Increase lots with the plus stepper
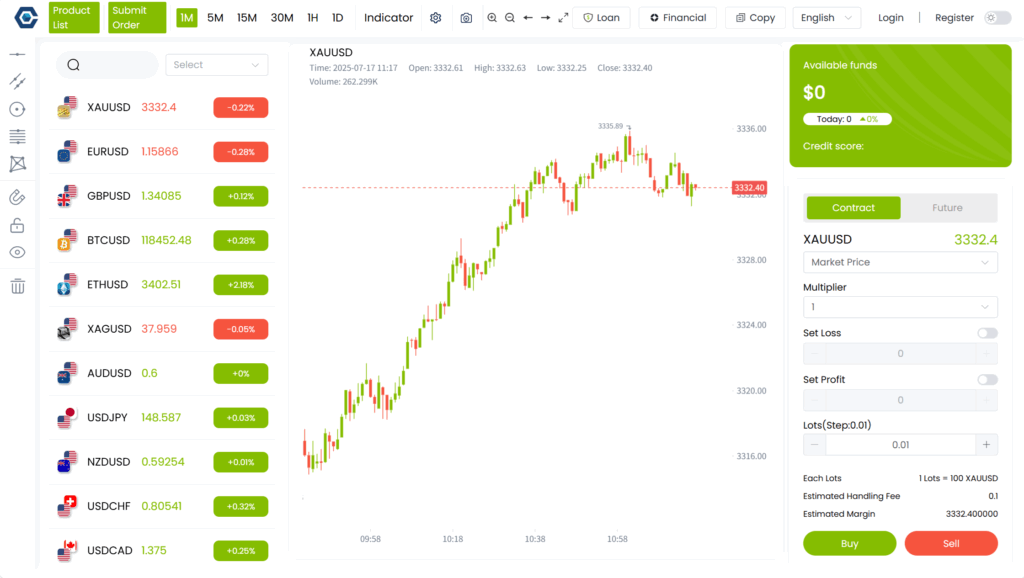The width and height of the screenshot is (1024, 578). click(986, 445)
